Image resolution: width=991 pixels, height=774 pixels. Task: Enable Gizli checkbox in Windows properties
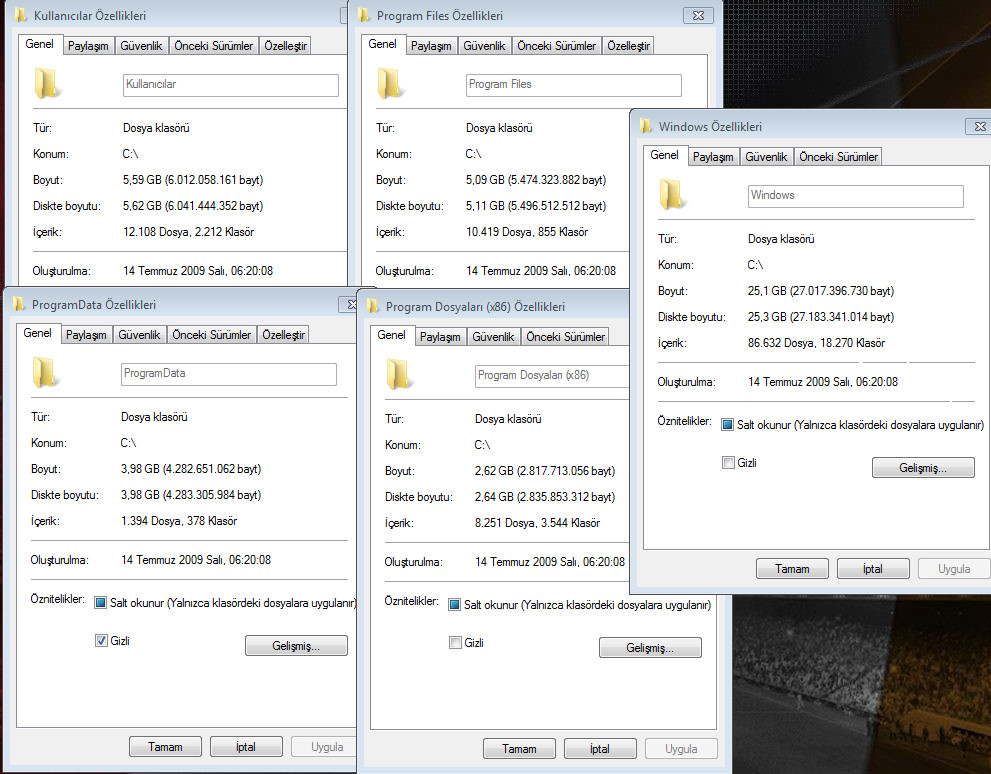click(x=728, y=463)
